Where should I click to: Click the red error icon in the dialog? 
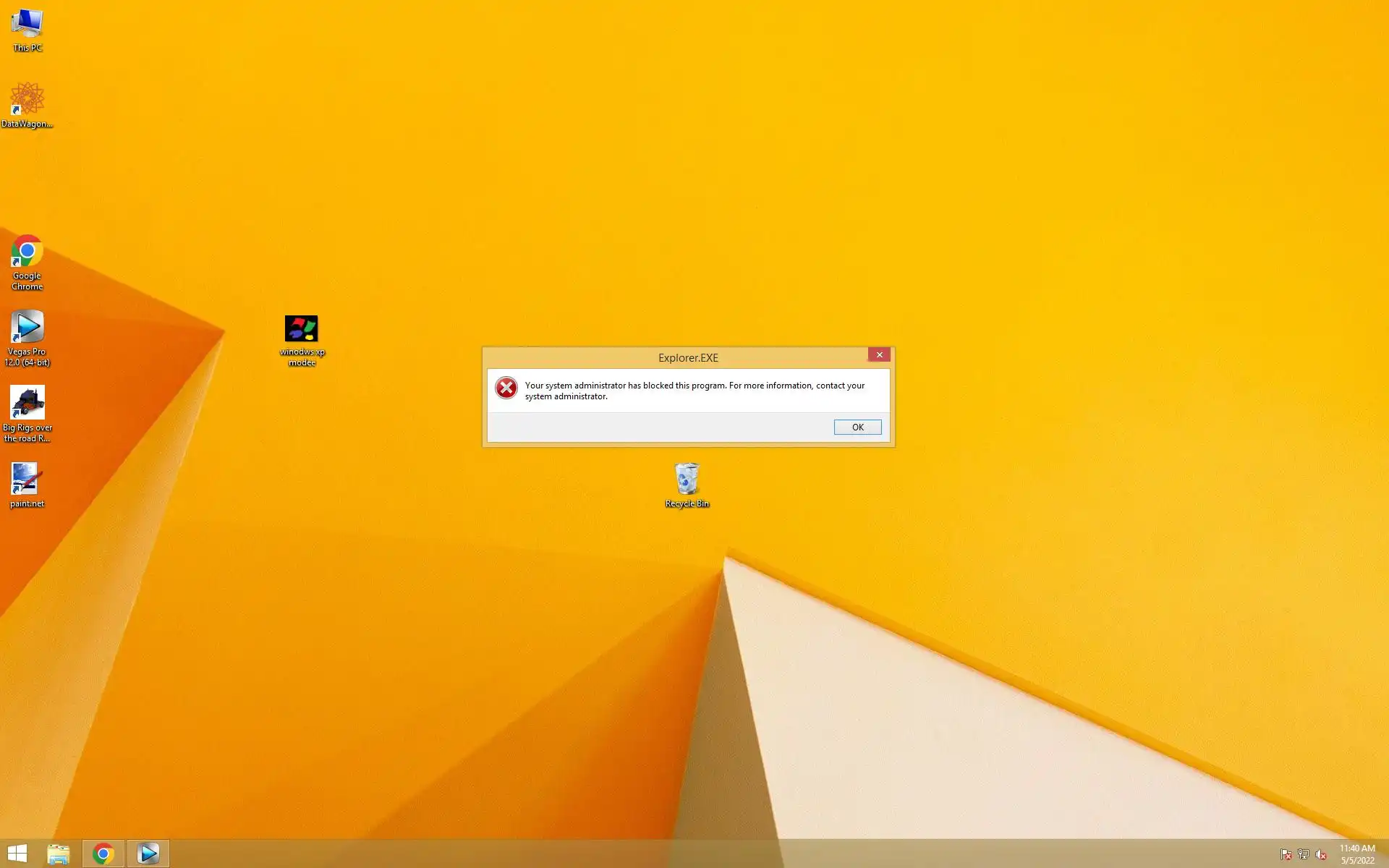[506, 388]
